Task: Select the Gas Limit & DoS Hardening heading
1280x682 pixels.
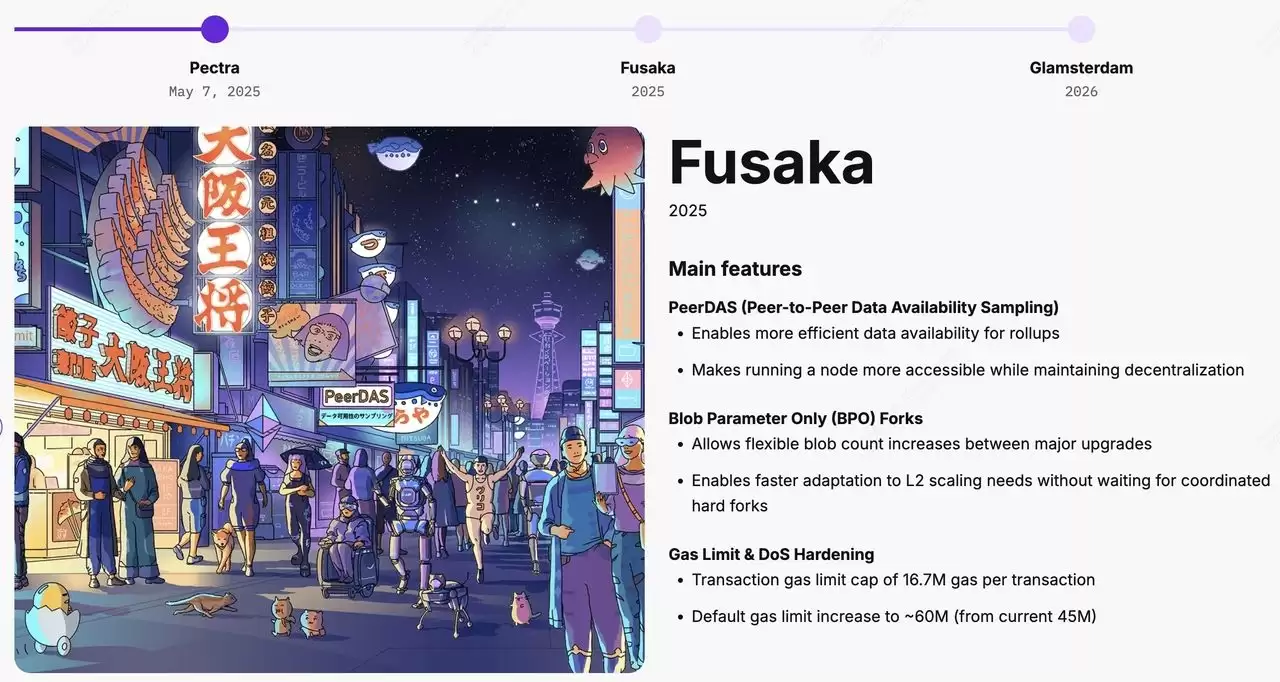Action: (771, 553)
